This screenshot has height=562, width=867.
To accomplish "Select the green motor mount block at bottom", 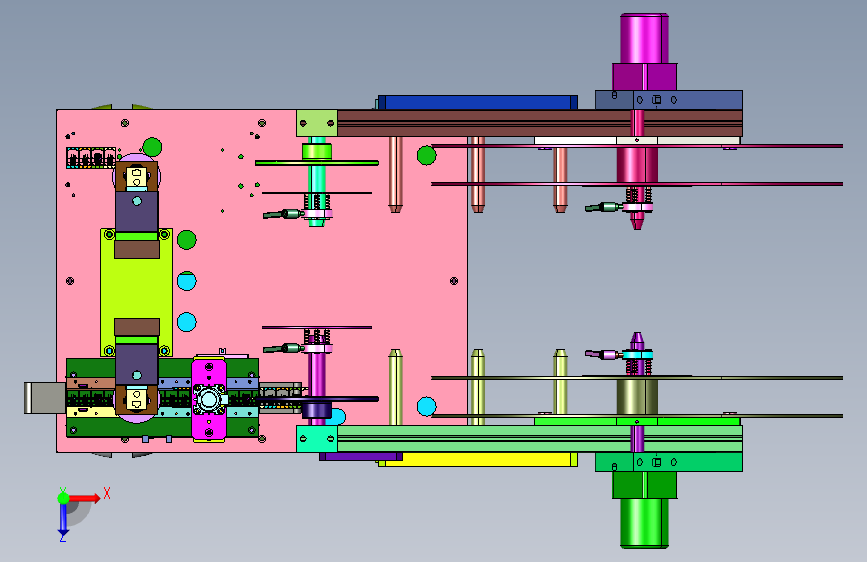I will (668, 462).
